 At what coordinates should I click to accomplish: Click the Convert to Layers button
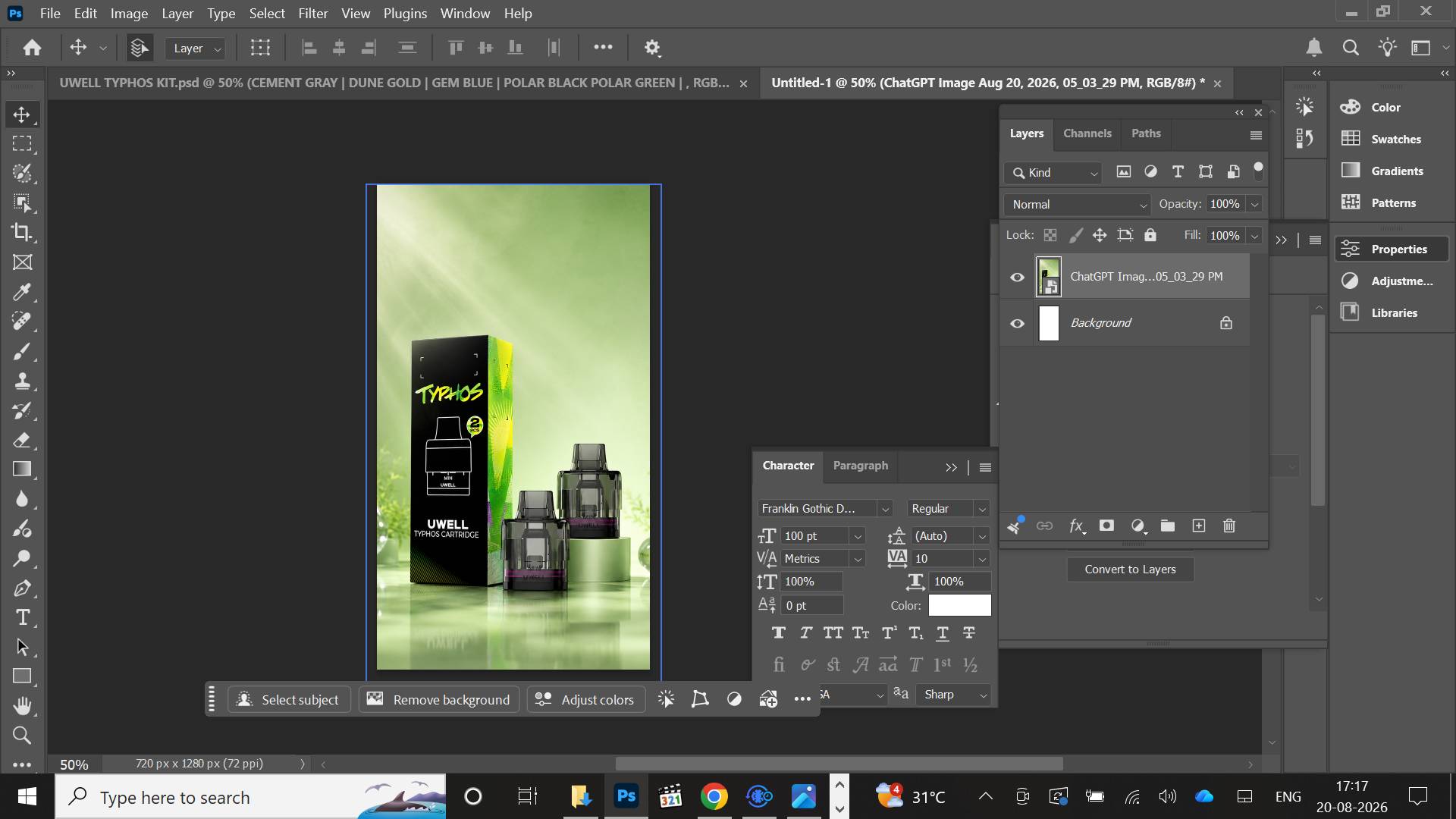point(1130,570)
